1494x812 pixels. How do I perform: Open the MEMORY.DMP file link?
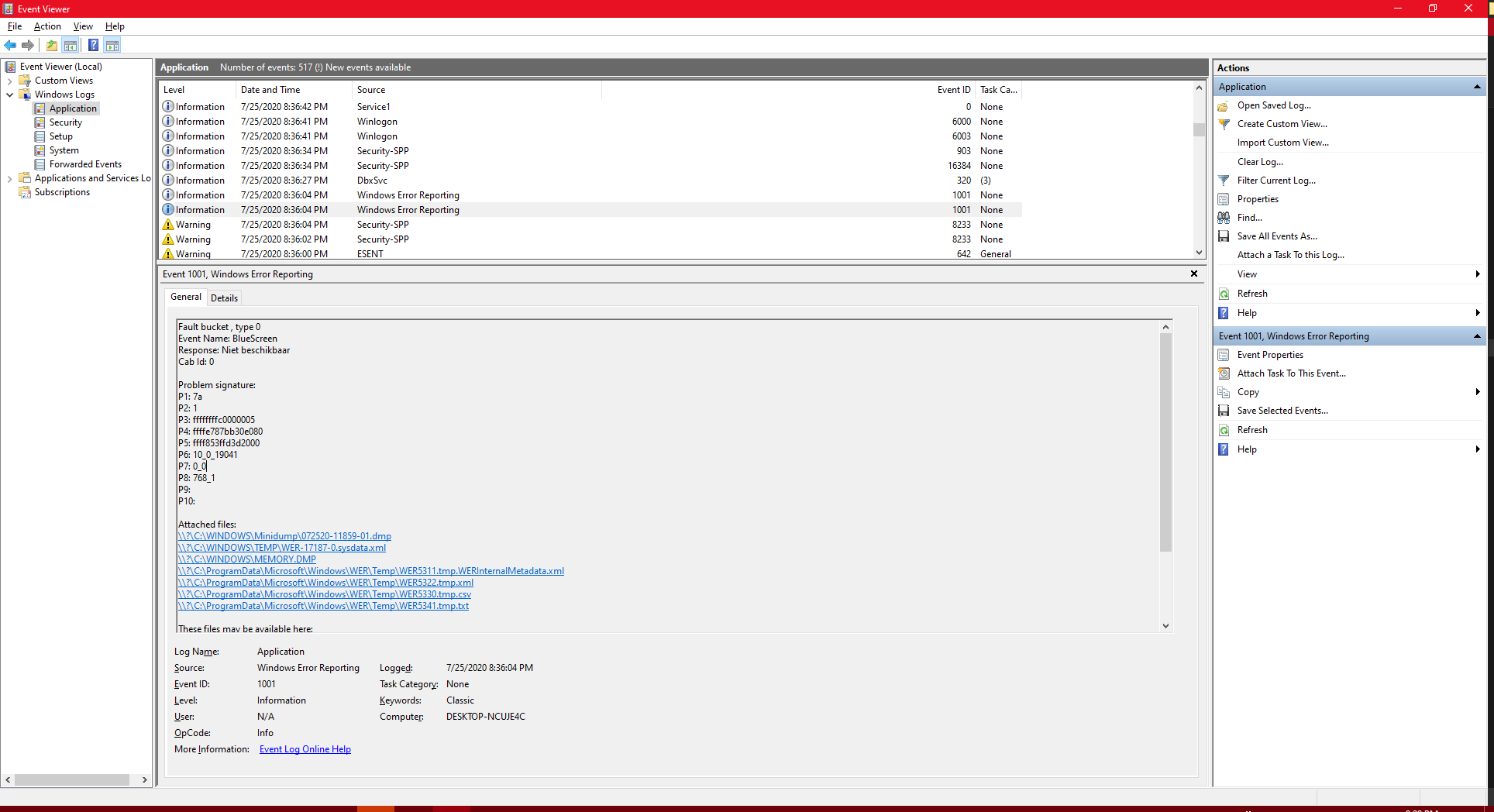coord(247,559)
